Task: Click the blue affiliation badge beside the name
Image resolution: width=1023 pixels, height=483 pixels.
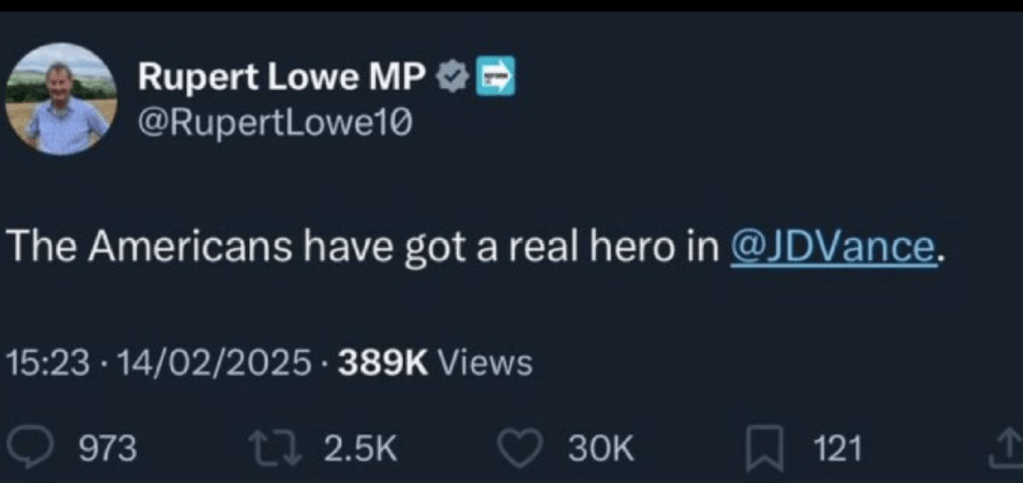Action: [x=493, y=76]
